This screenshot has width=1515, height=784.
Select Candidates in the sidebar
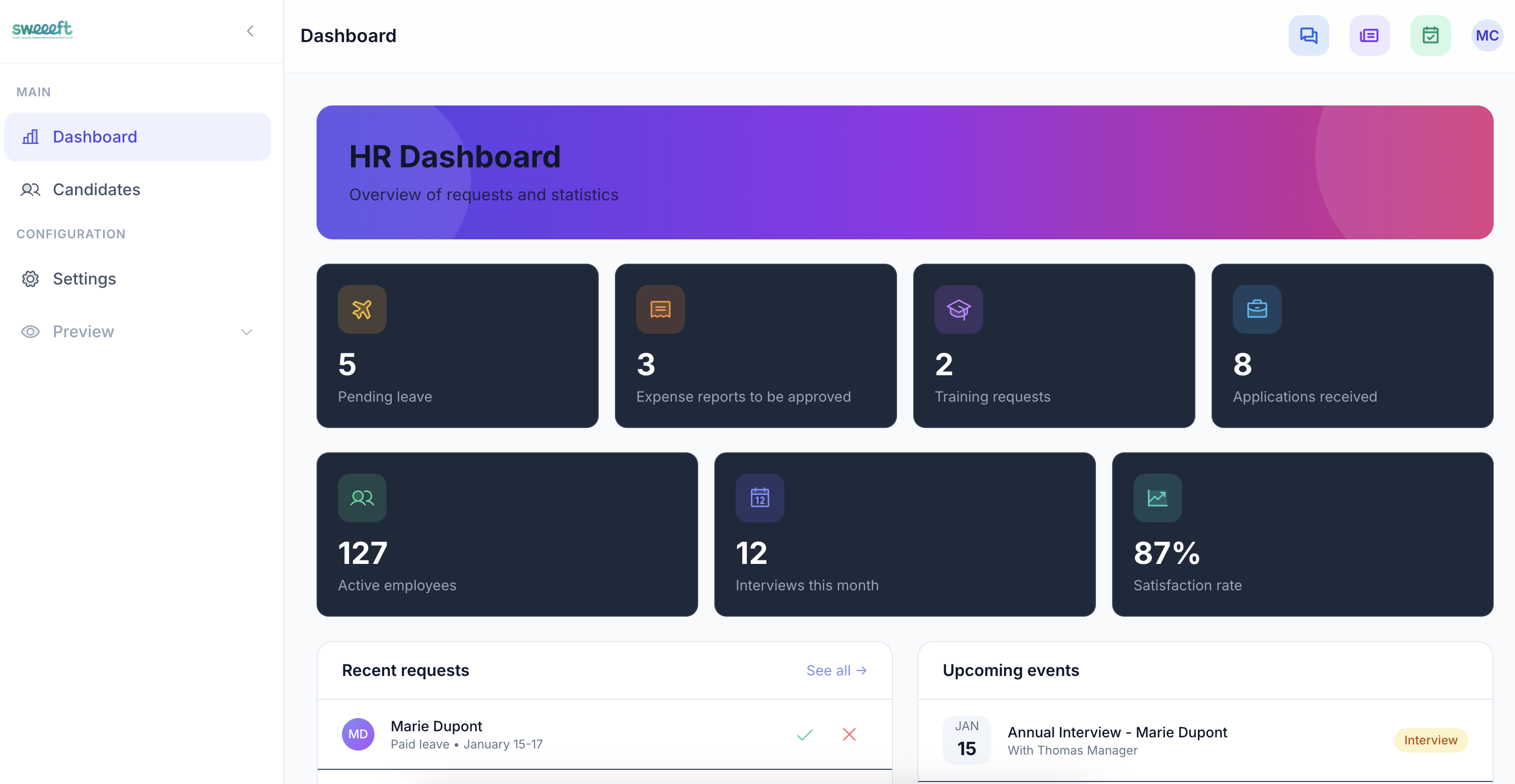click(x=96, y=189)
